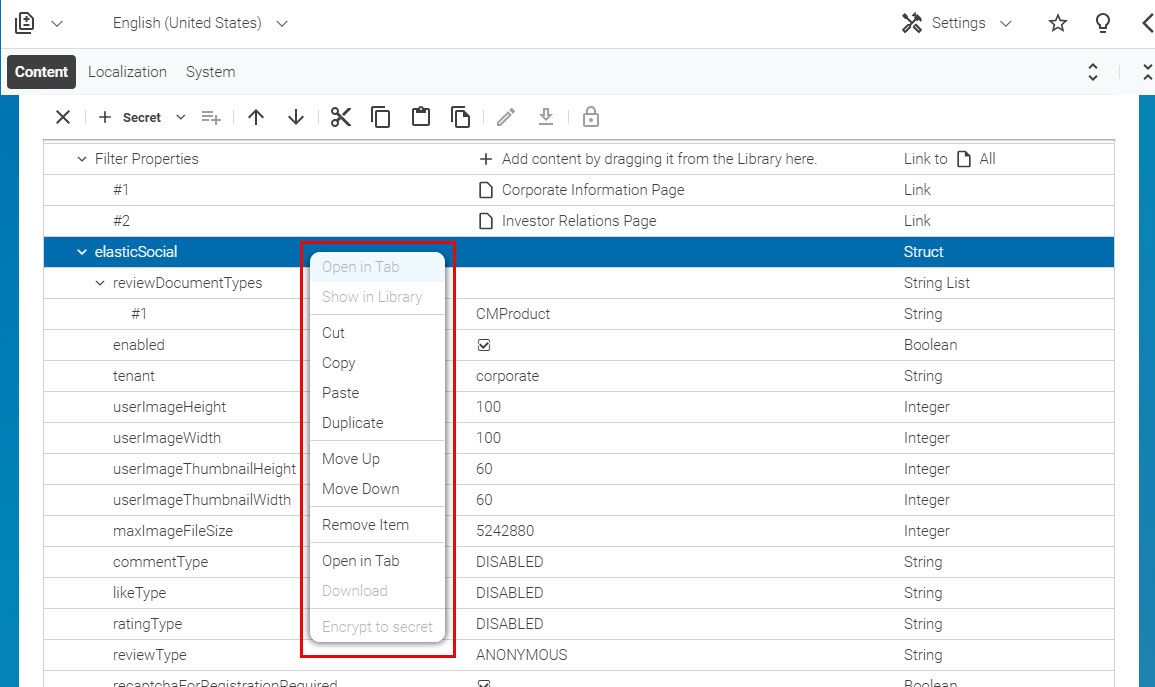Uncheck the enabled property checkbox
The width and height of the screenshot is (1155, 687).
click(x=484, y=344)
